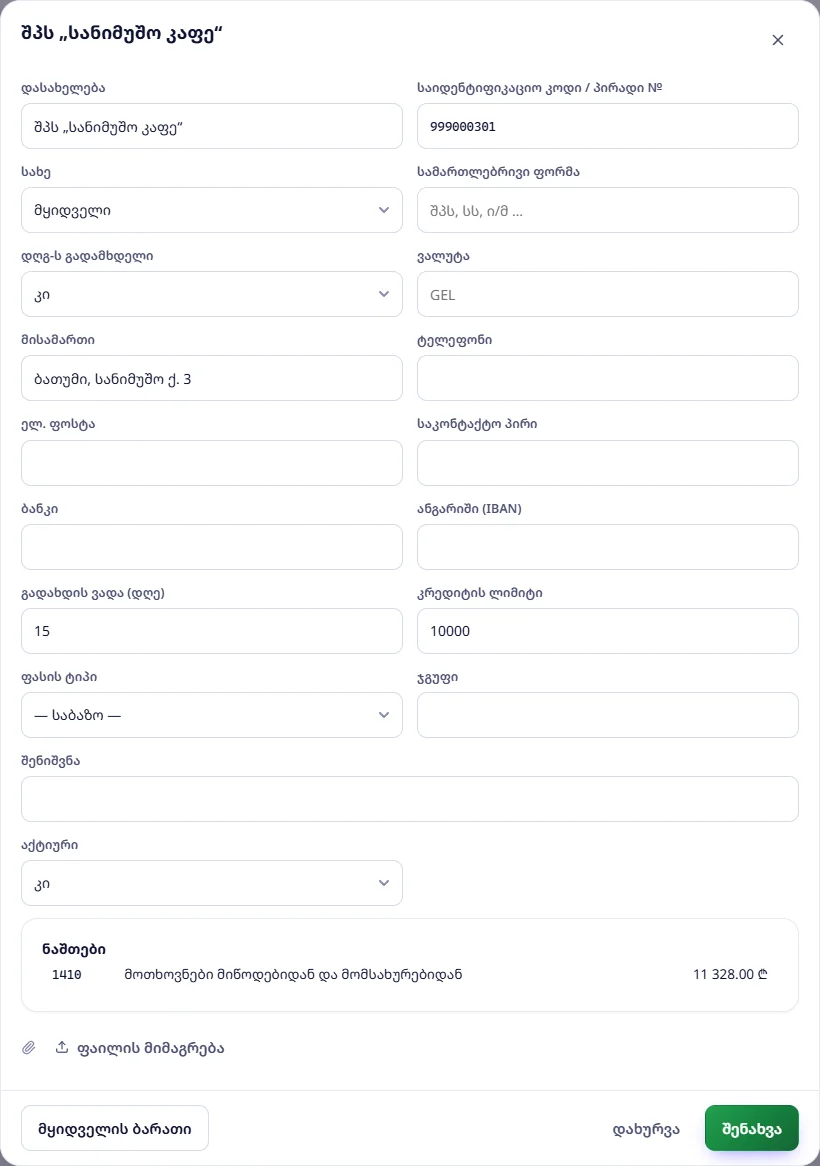Click the შენახვა save button

click(752, 1128)
